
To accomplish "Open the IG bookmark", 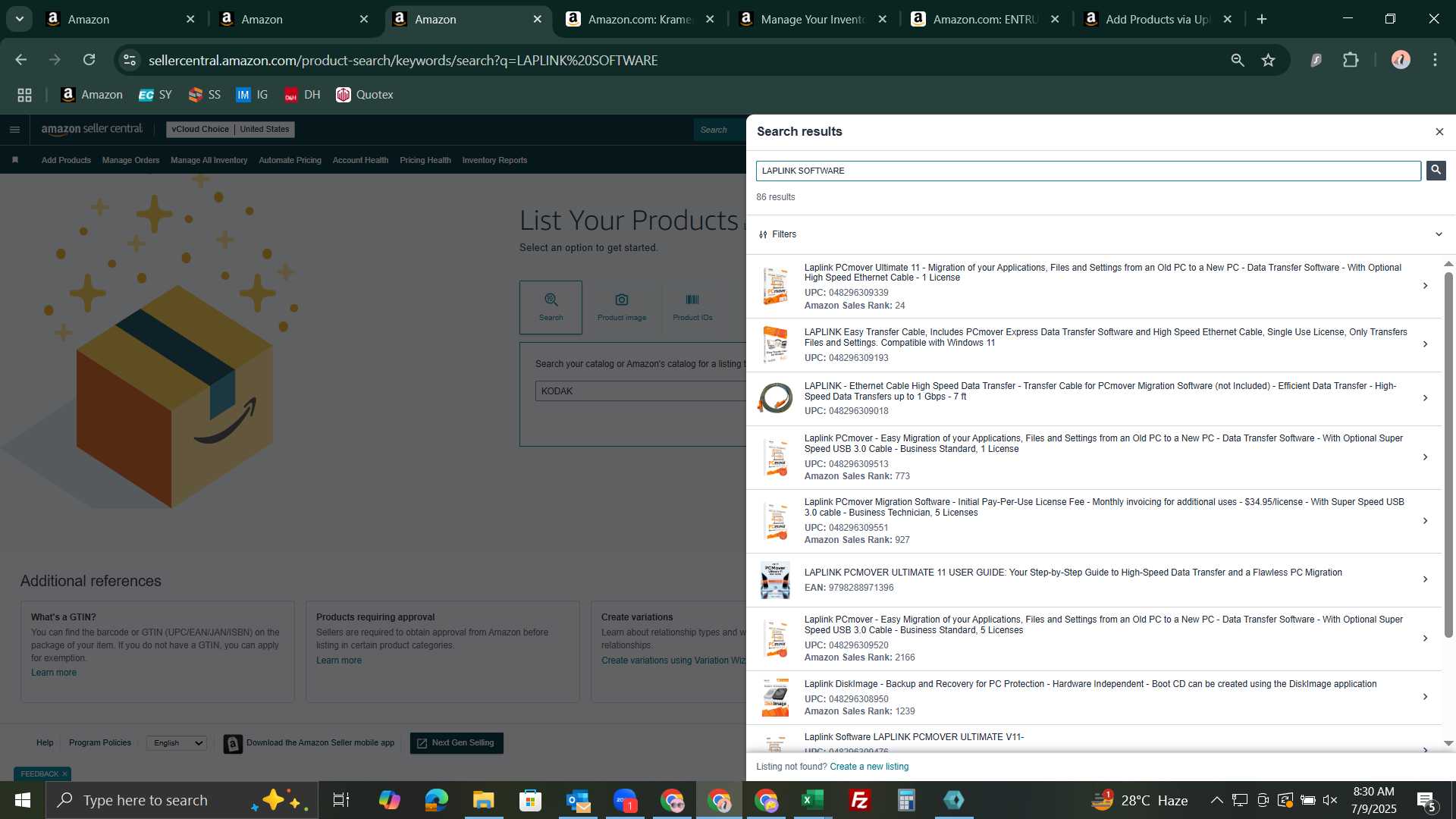I will click(x=252, y=95).
